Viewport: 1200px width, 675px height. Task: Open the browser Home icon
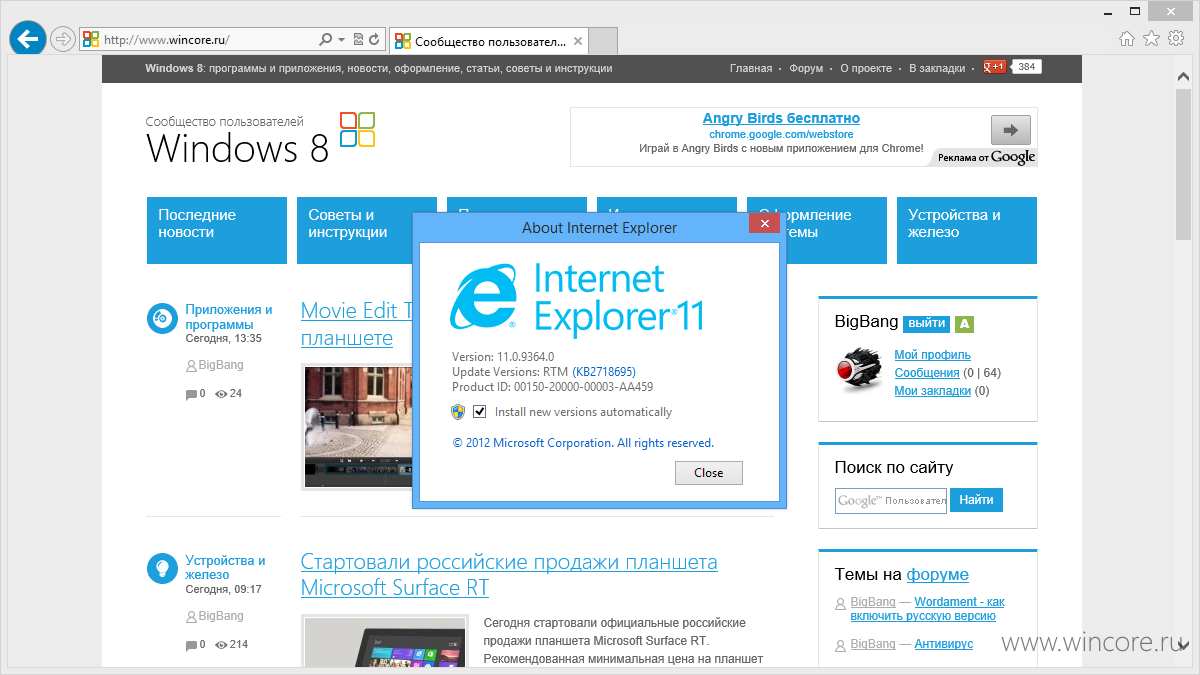[1127, 39]
